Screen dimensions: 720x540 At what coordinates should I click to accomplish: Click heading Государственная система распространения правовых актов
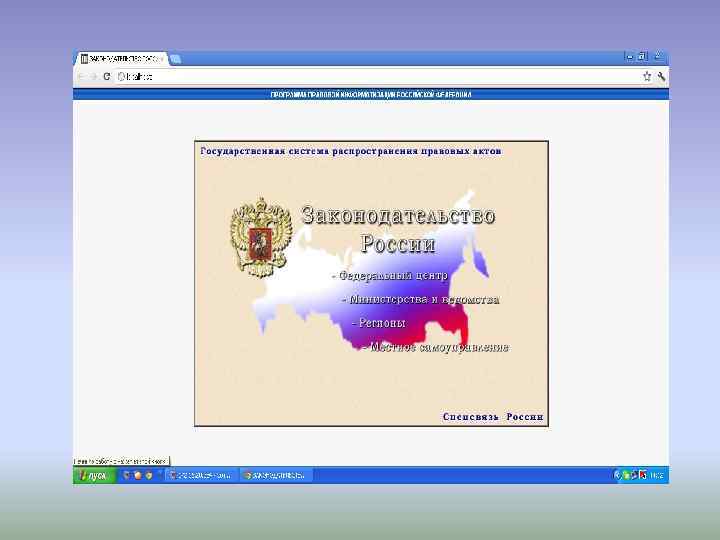[351, 151]
